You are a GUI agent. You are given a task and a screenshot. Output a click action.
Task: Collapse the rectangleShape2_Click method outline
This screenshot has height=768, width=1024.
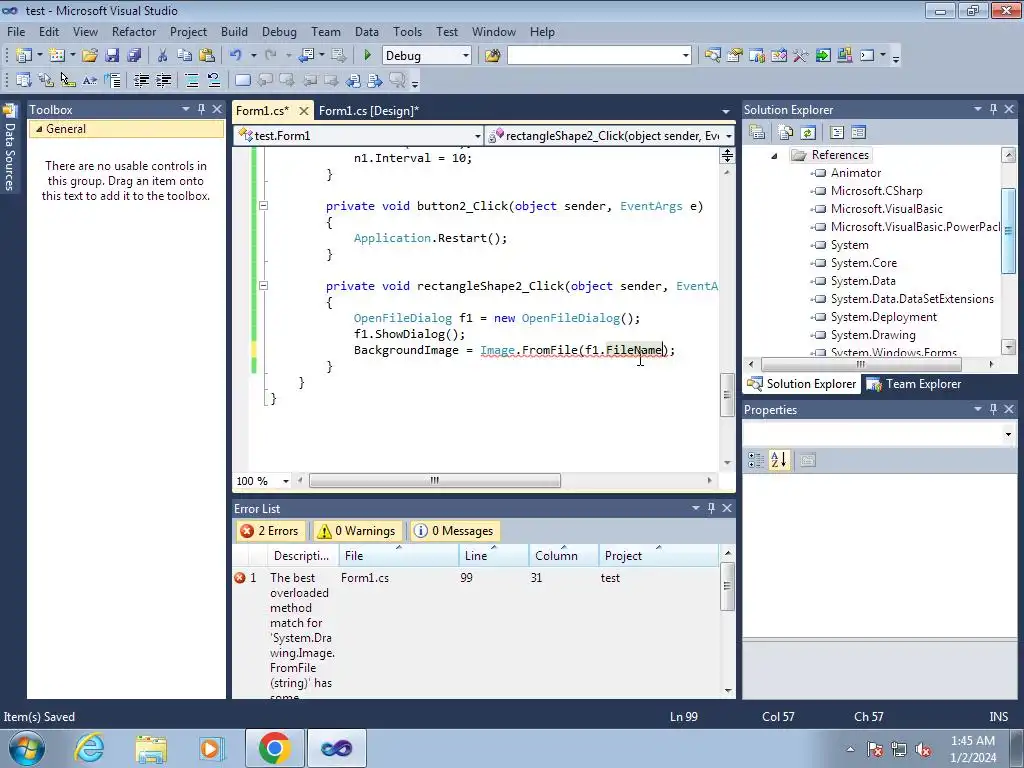(263, 285)
